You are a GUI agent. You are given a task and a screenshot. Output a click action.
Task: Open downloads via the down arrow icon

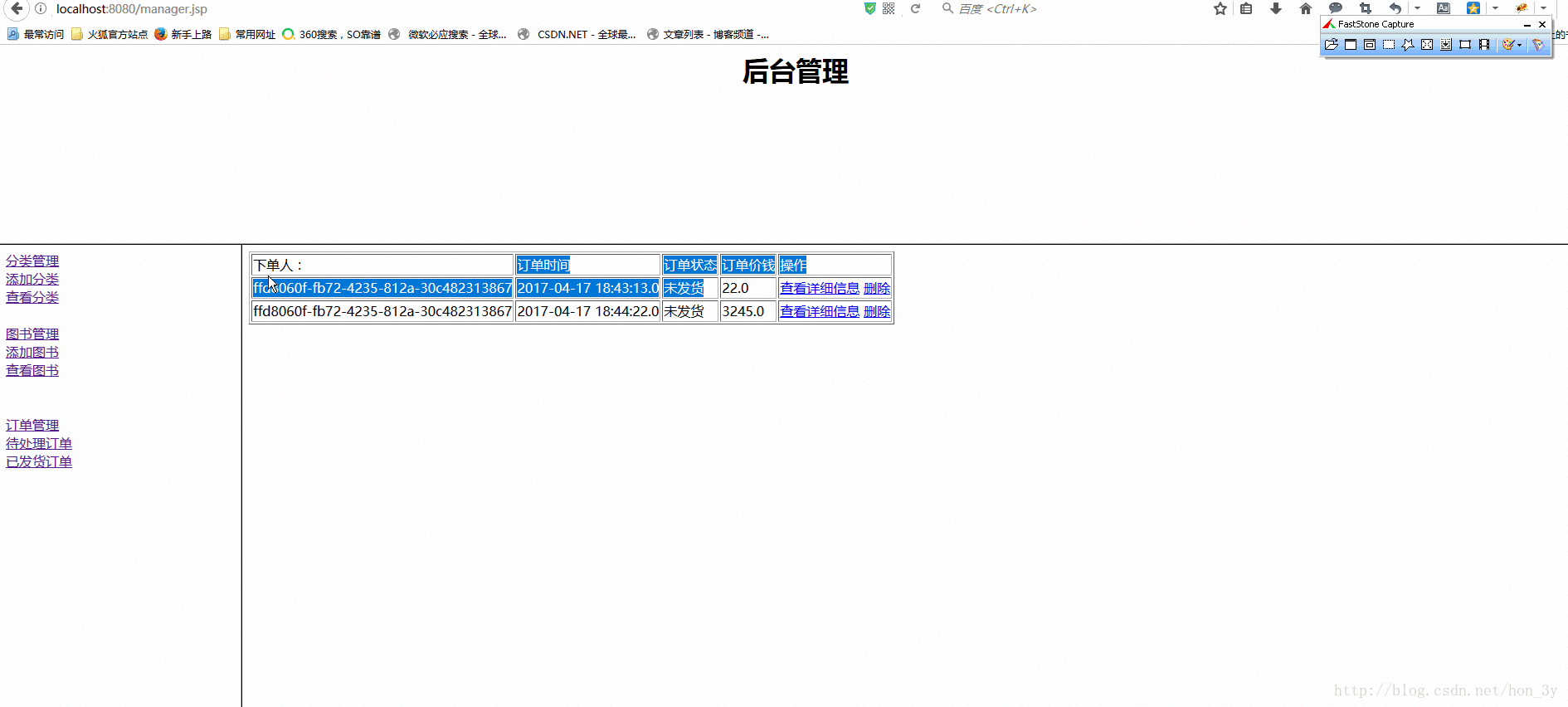(x=1276, y=8)
